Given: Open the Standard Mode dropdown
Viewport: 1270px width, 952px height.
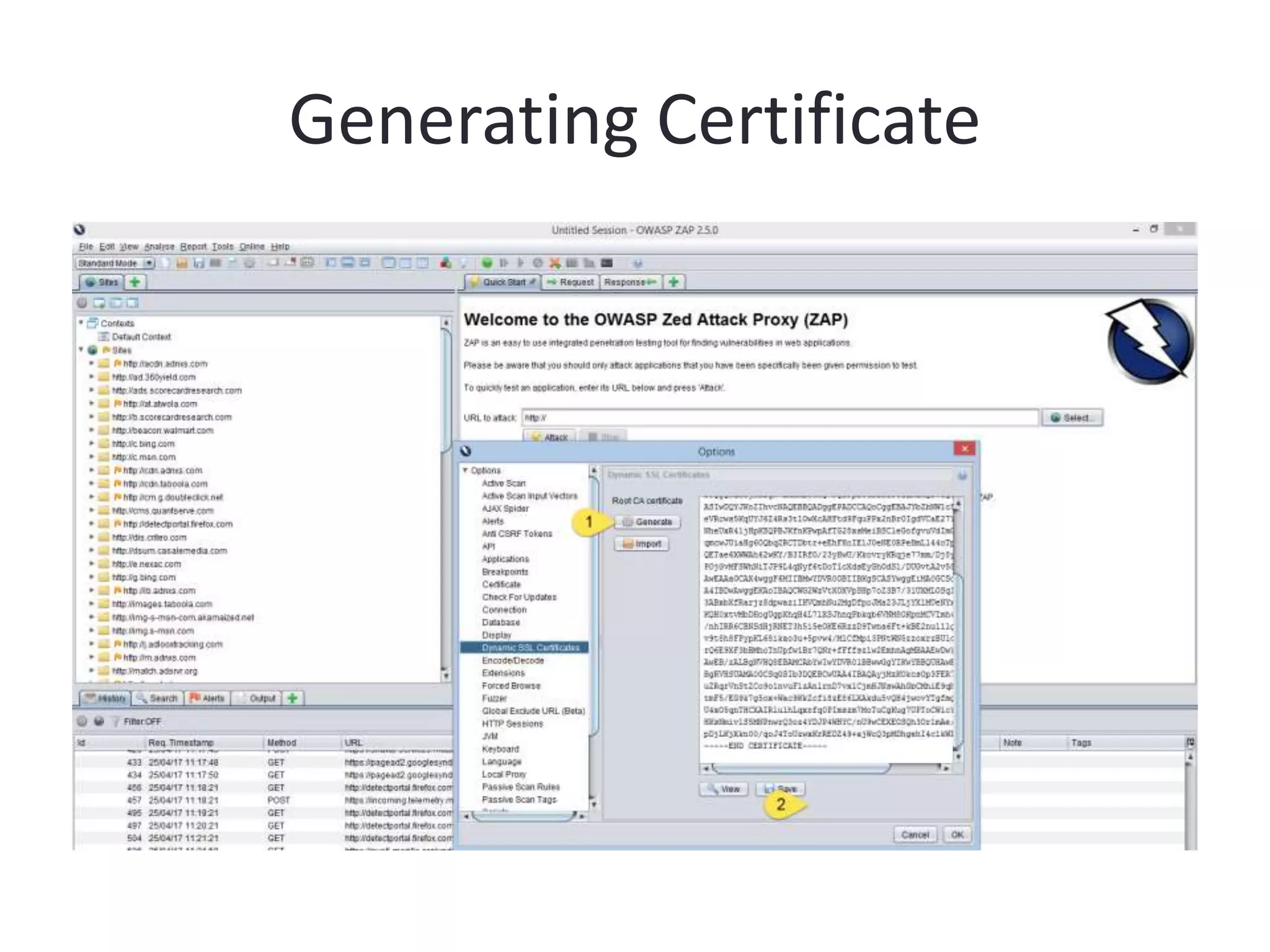Looking at the screenshot, I should 115,263.
